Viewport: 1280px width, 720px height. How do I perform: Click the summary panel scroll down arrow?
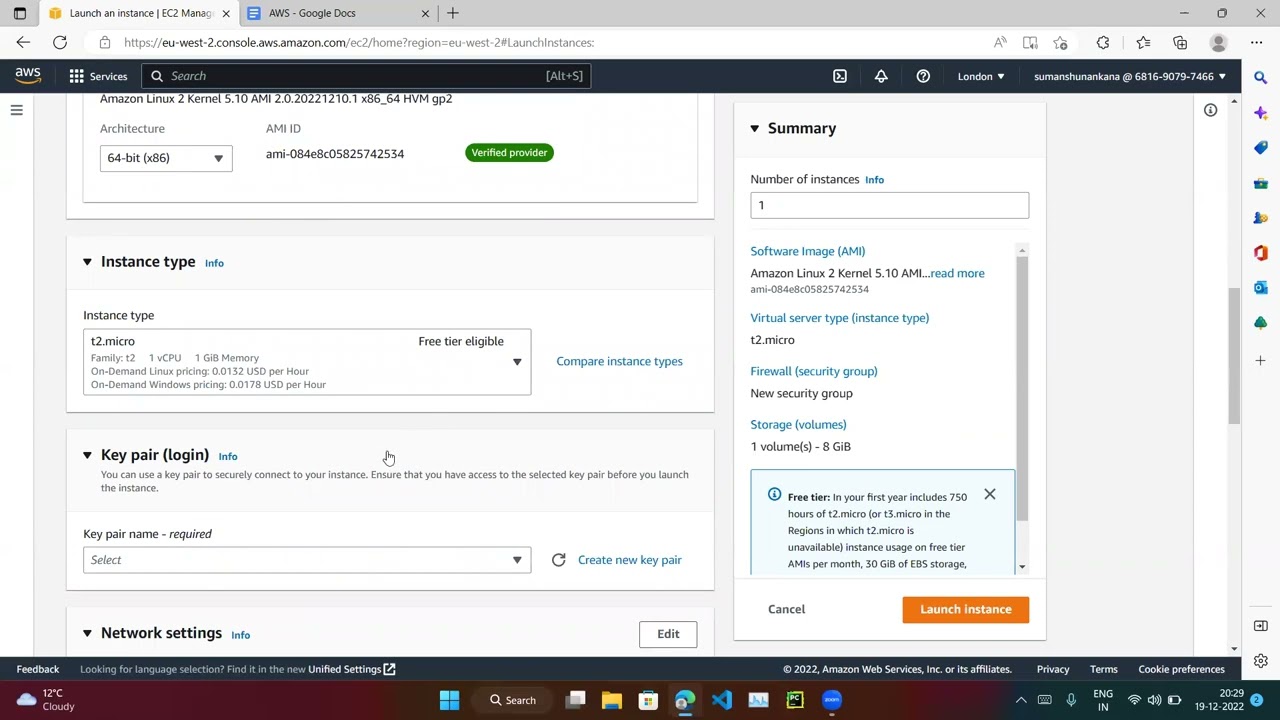point(1022,567)
